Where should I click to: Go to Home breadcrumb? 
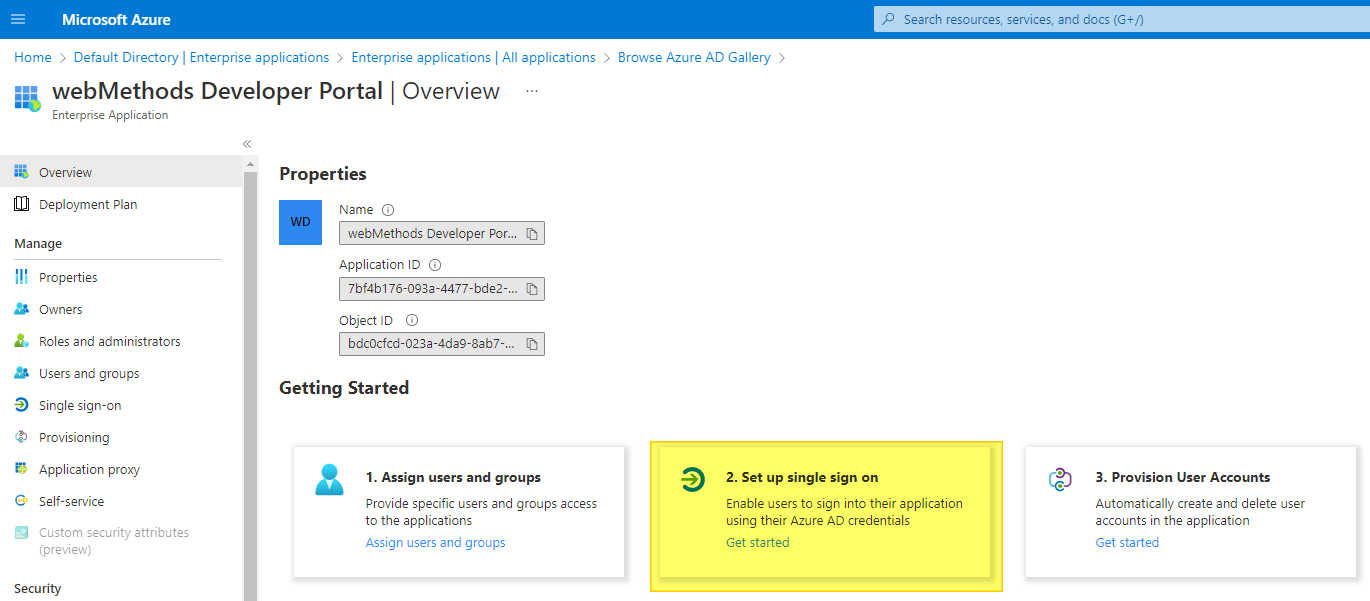33,57
